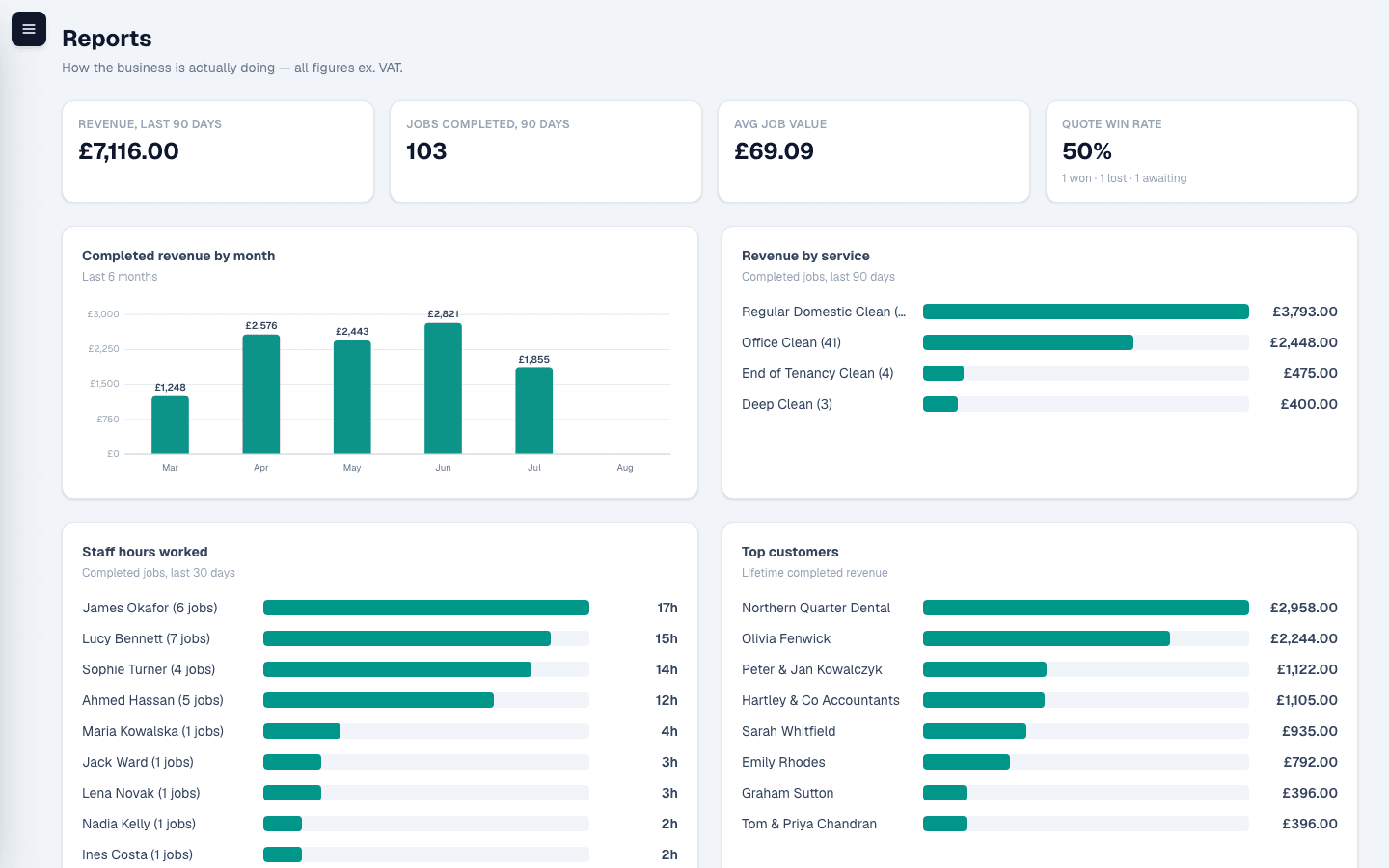The height and width of the screenshot is (868, 1389).
Task: Select Lucy Bennett (7 jobs) staff row label
Action: (146, 638)
